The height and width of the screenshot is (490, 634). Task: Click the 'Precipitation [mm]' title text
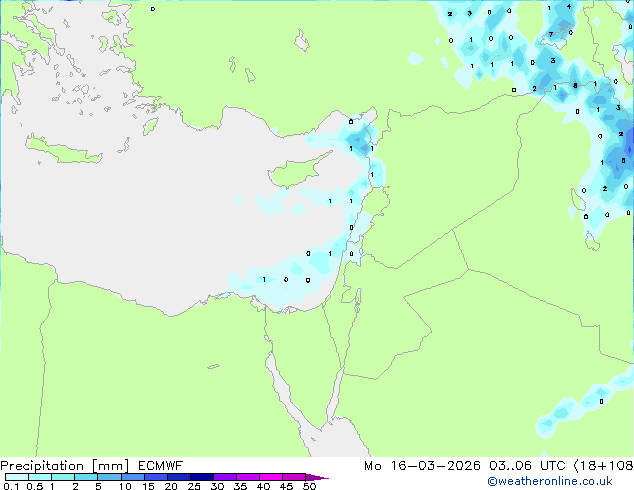click(65, 466)
